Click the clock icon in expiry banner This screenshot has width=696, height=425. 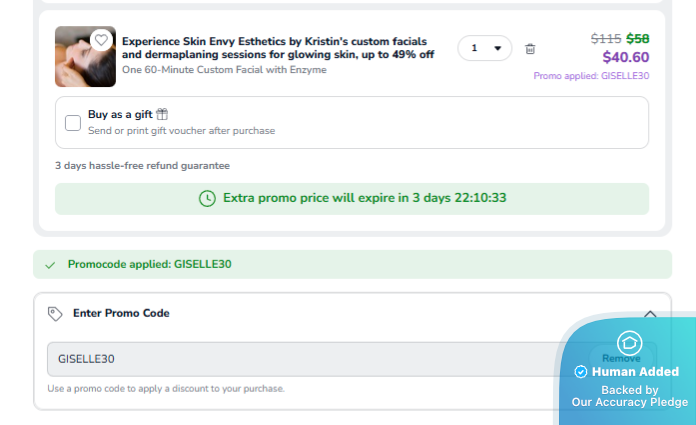207,198
